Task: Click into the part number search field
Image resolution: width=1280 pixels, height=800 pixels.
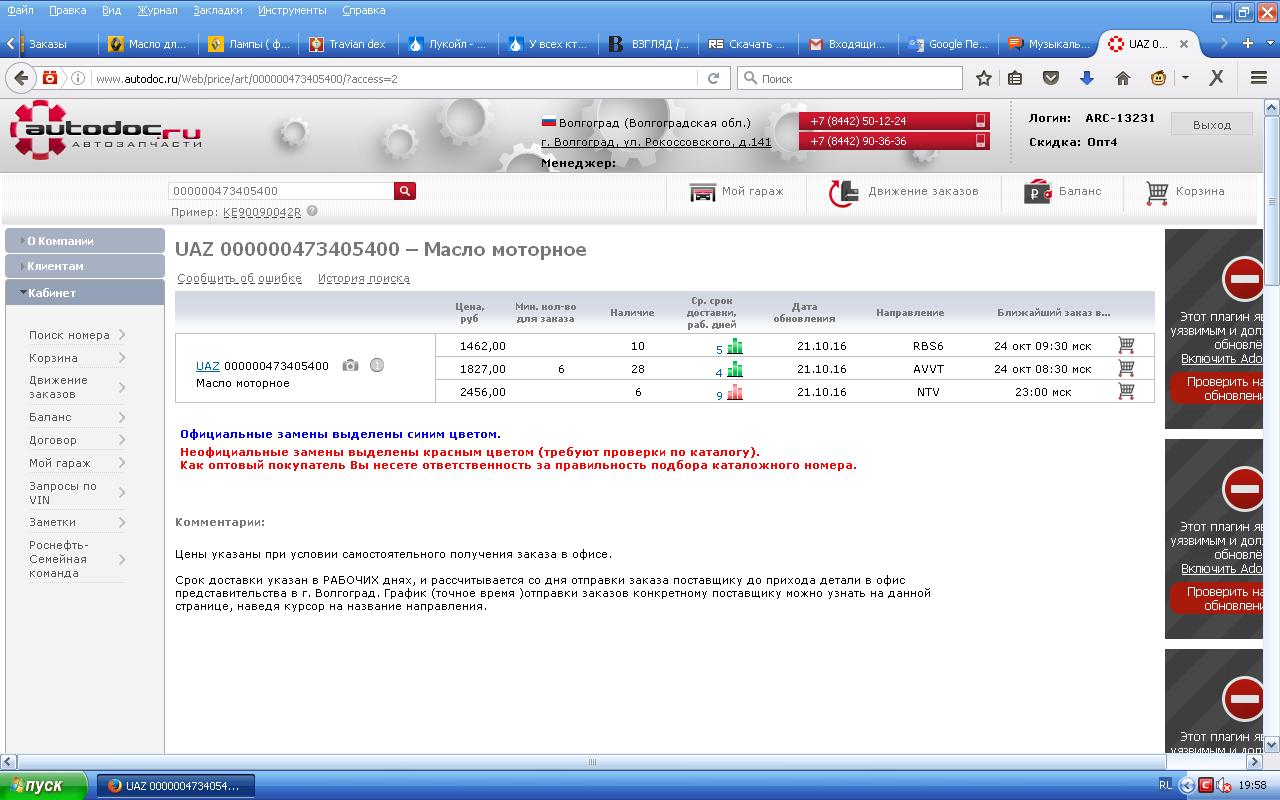Action: [281, 191]
